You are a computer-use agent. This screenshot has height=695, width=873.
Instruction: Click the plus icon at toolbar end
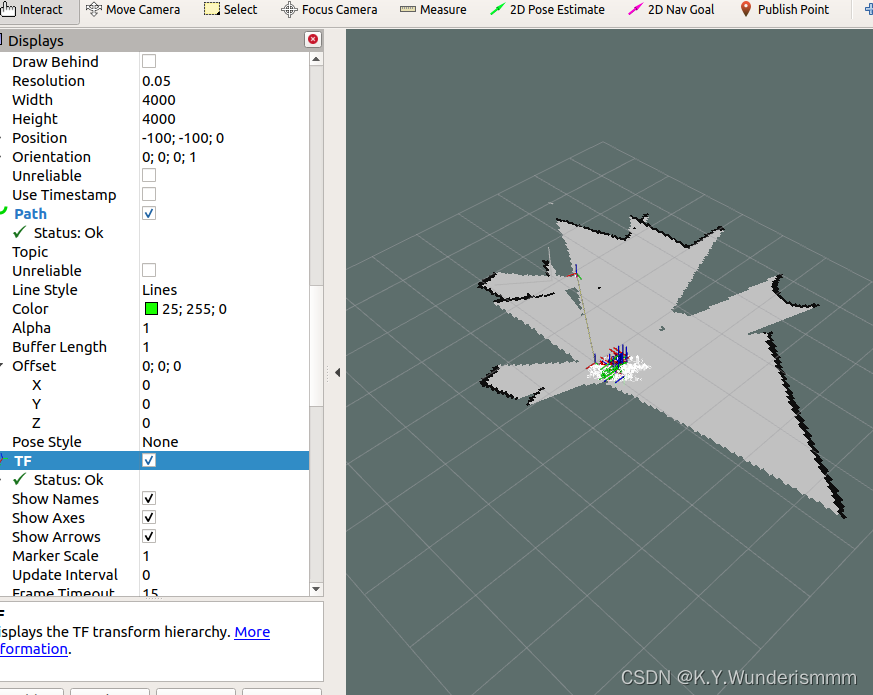click(867, 9)
